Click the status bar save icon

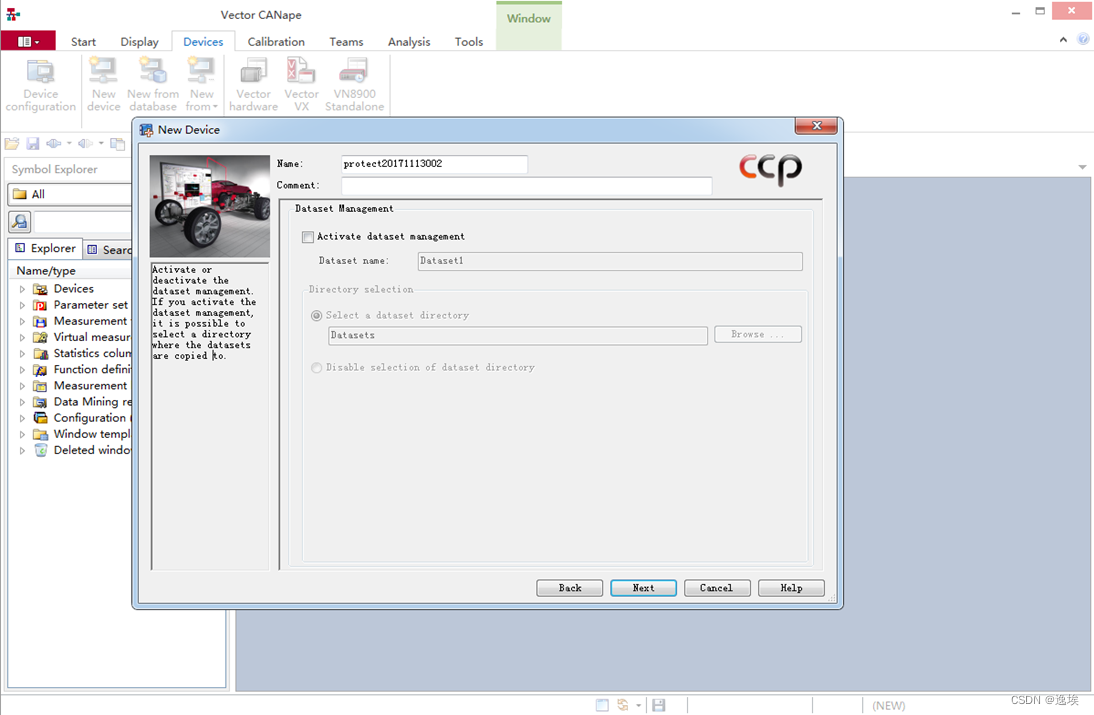point(659,705)
